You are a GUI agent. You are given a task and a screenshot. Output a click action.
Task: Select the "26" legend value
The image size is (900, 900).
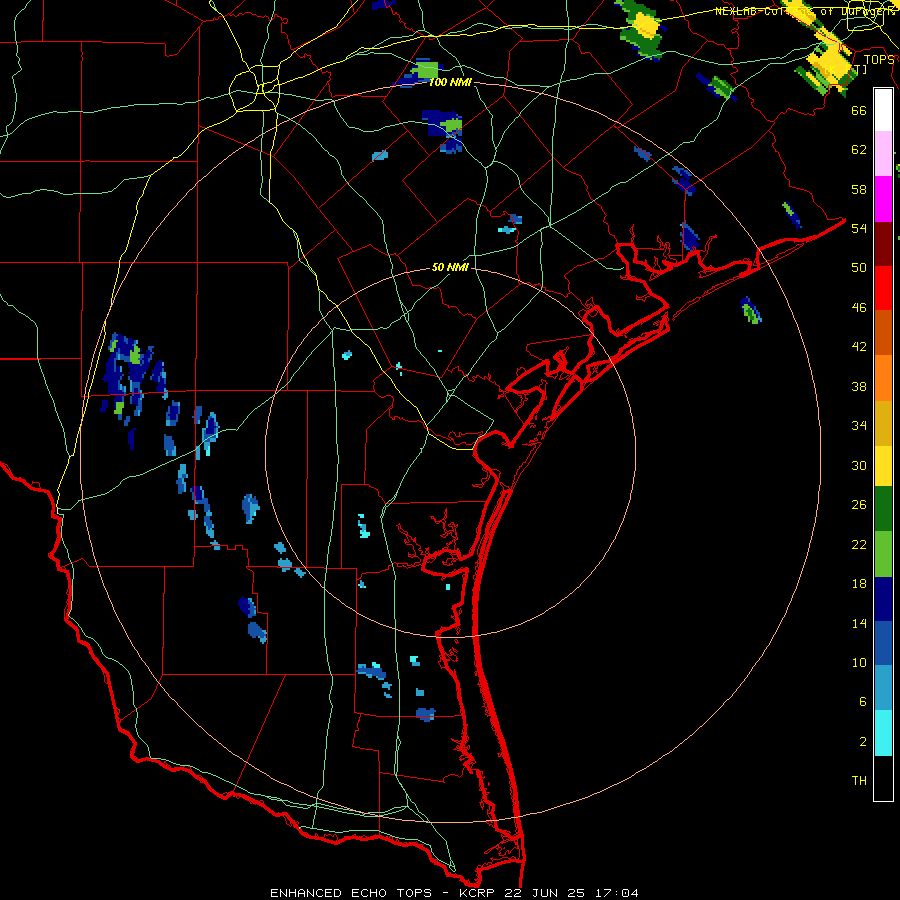[859, 505]
